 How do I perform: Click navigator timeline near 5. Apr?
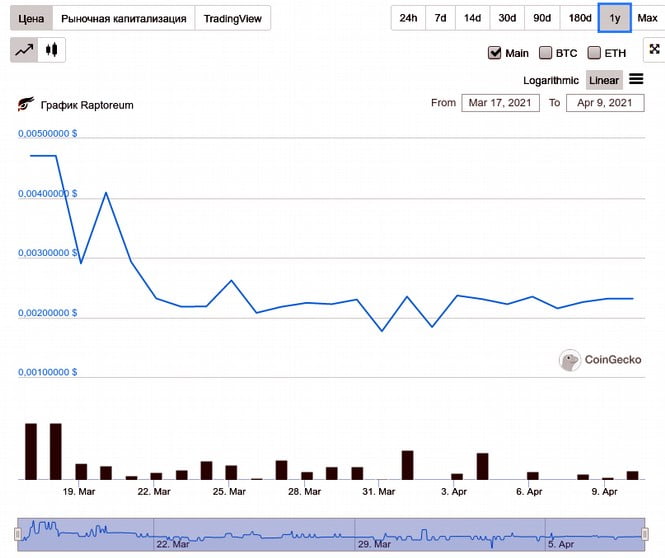click(x=561, y=544)
